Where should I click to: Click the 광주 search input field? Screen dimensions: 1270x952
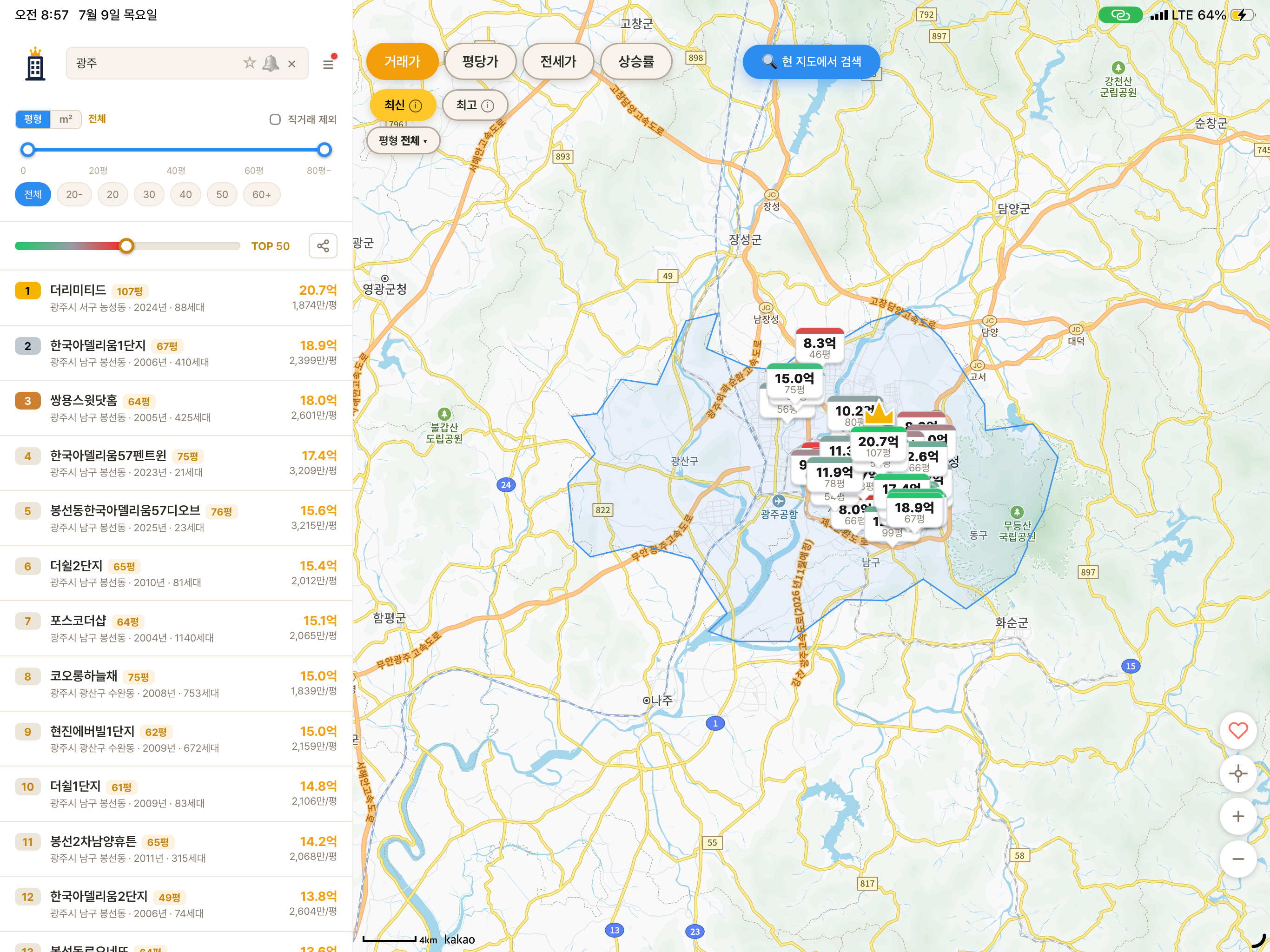[x=187, y=63]
